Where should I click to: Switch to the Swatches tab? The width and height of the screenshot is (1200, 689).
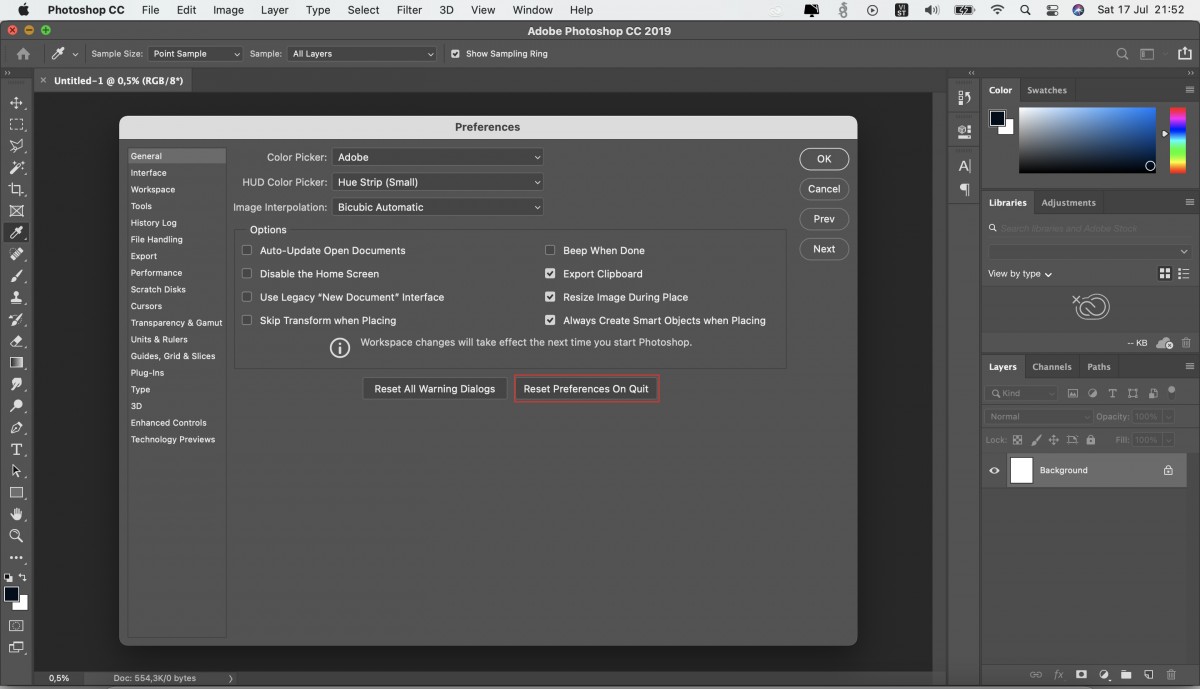[1047, 90]
